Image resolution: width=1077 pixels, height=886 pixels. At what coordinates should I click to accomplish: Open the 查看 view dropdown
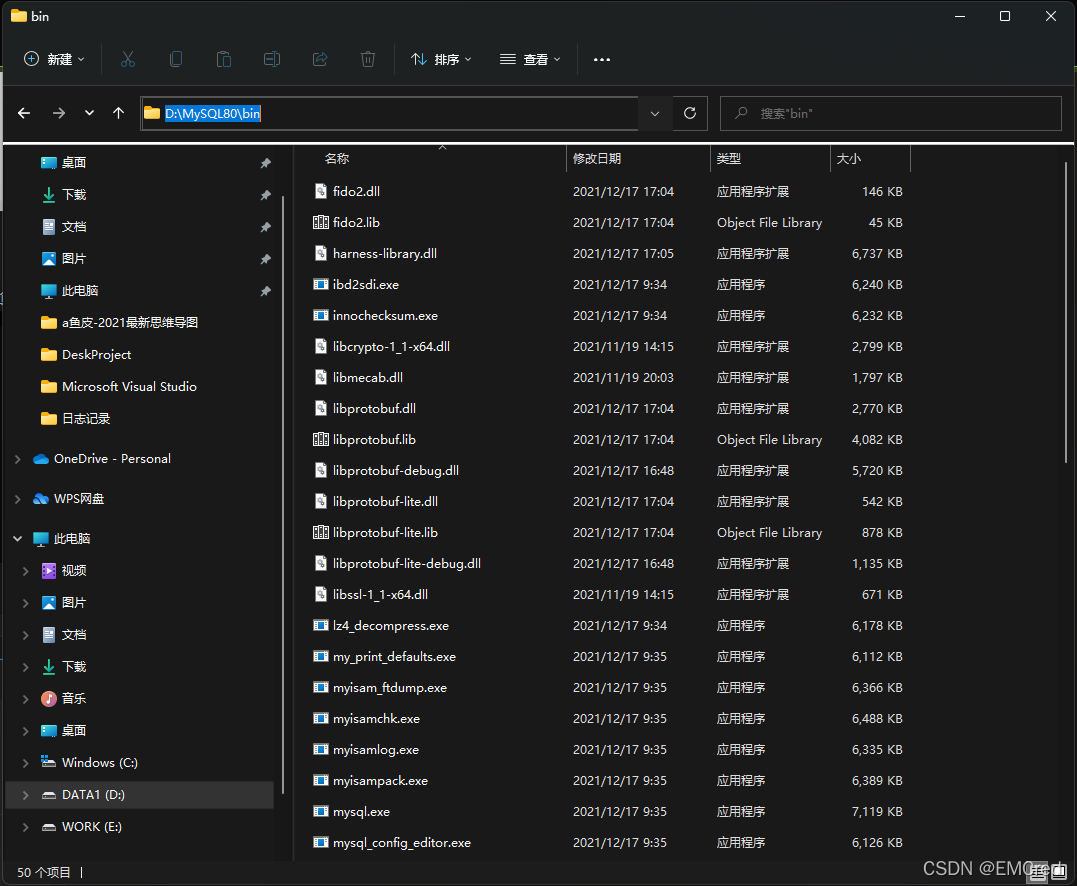point(530,59)
